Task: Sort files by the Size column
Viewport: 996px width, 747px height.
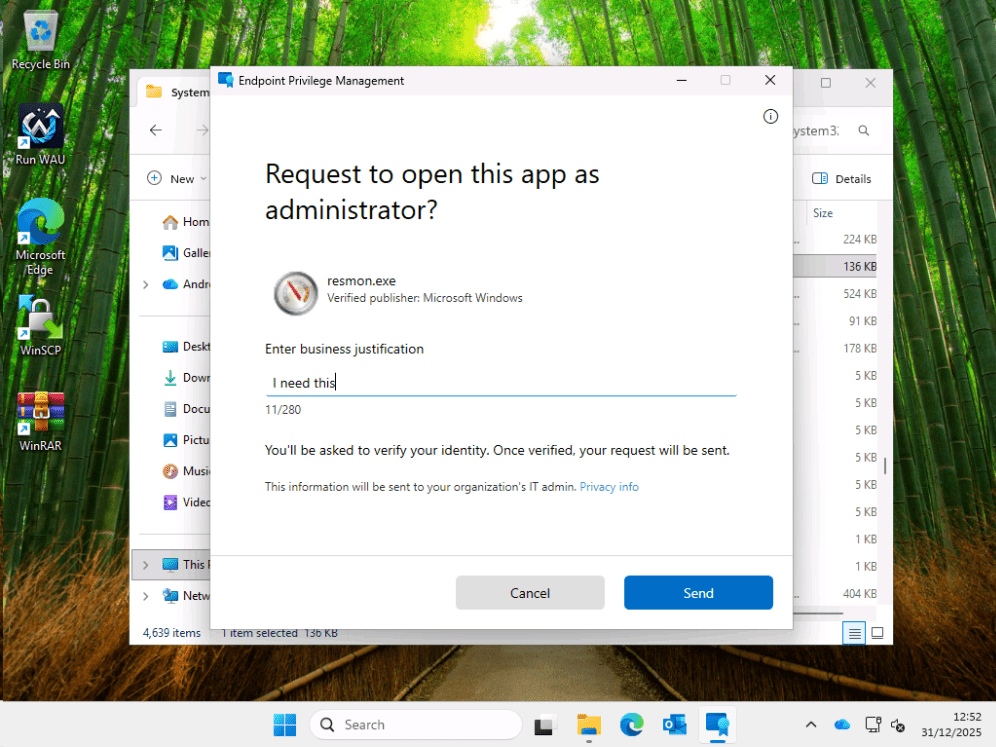Action: point(823,213)
